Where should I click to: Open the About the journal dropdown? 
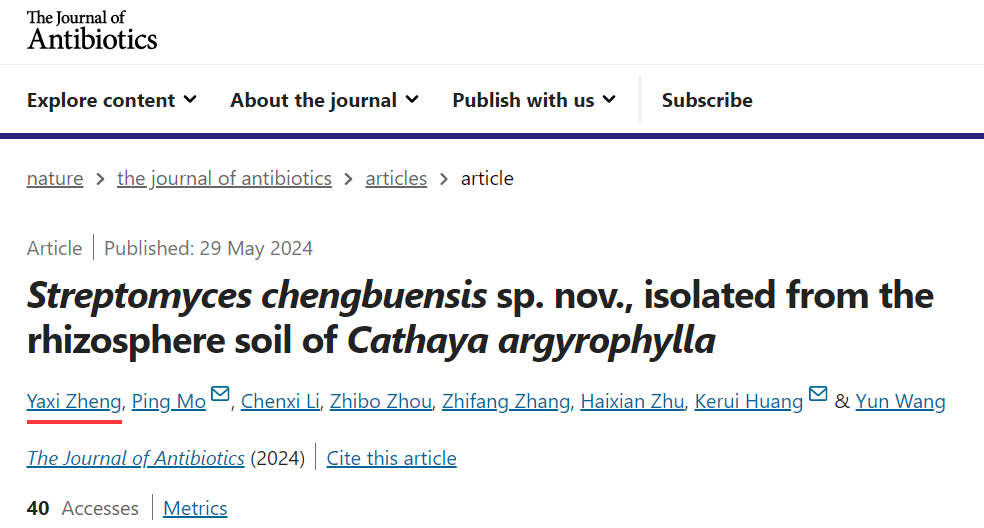(x=324, y=100)
